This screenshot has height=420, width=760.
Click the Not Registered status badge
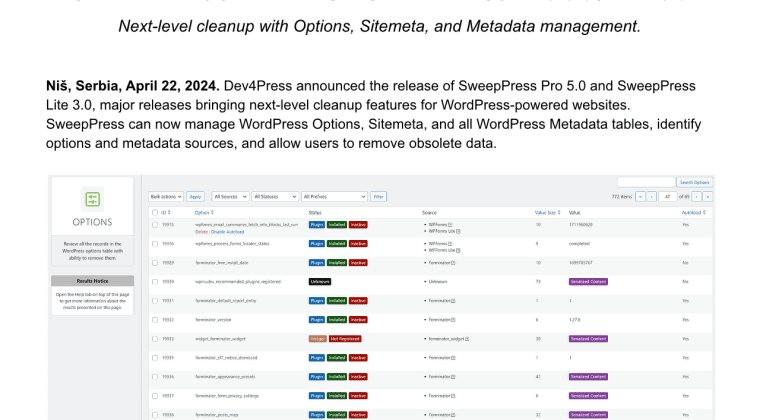pyautogui.click(x=345, y=339)
